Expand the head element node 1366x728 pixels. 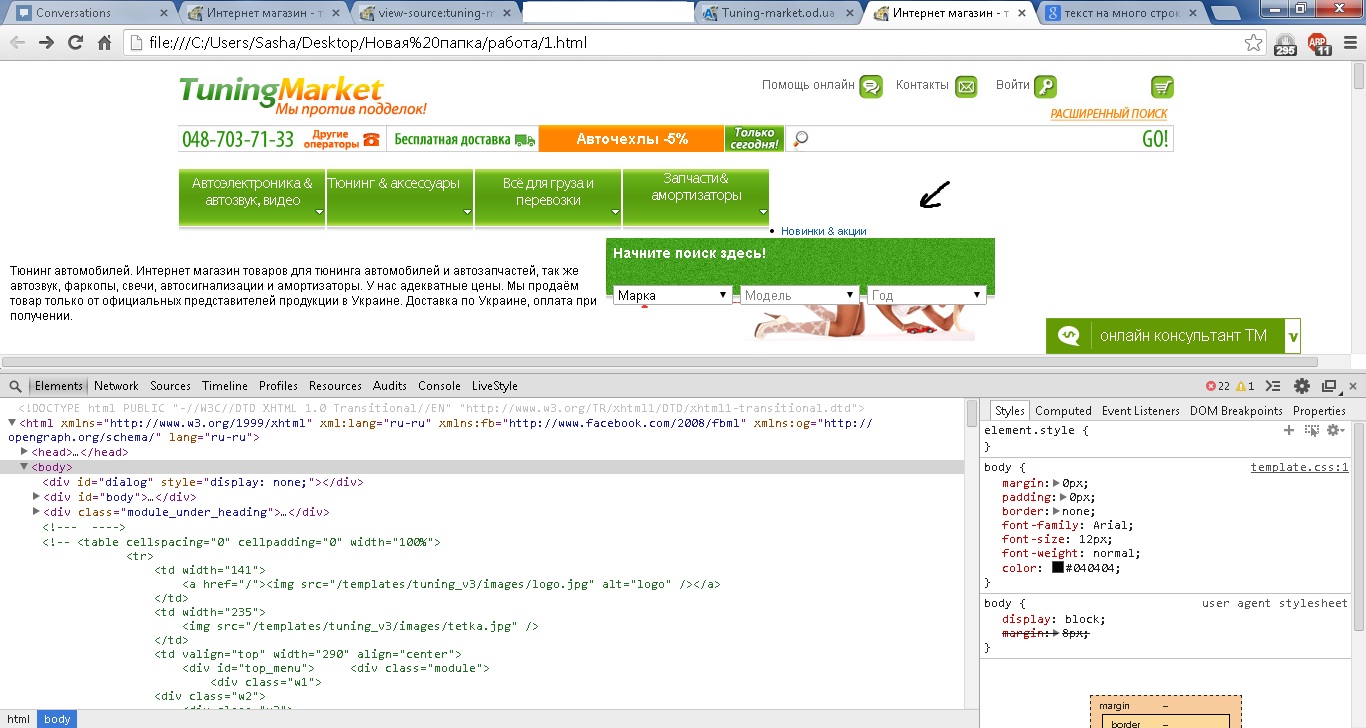pos(24,452)
